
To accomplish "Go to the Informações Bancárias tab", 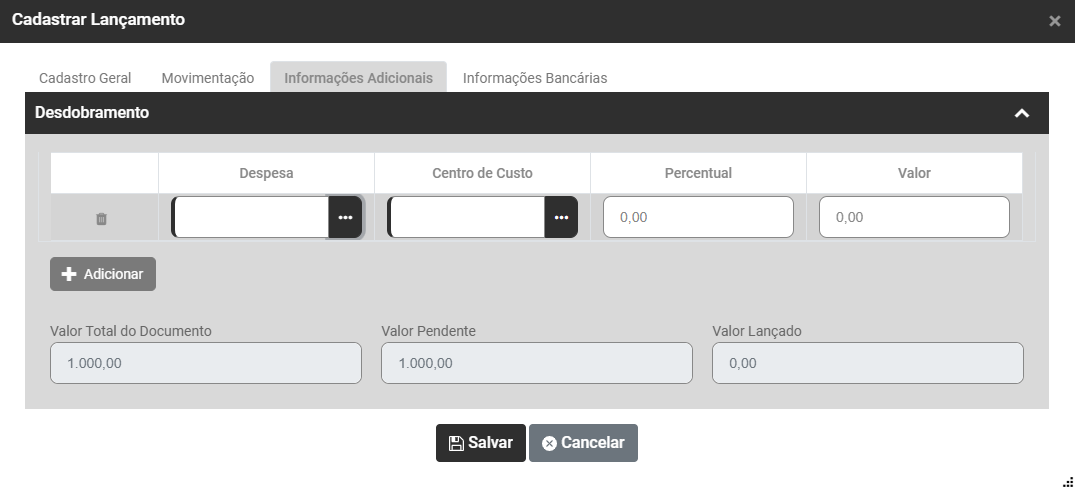I will [x=535, y=78].
